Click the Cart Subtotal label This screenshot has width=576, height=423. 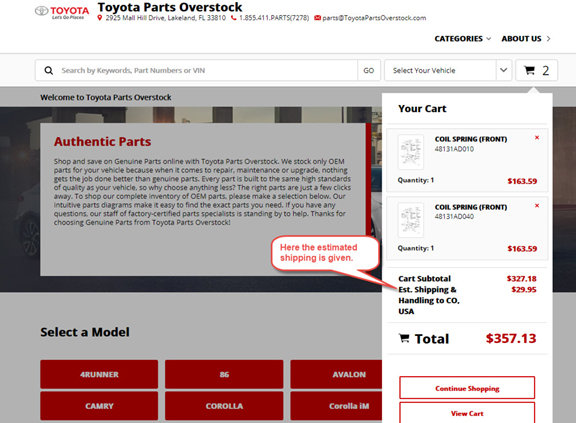click(424, 278)
